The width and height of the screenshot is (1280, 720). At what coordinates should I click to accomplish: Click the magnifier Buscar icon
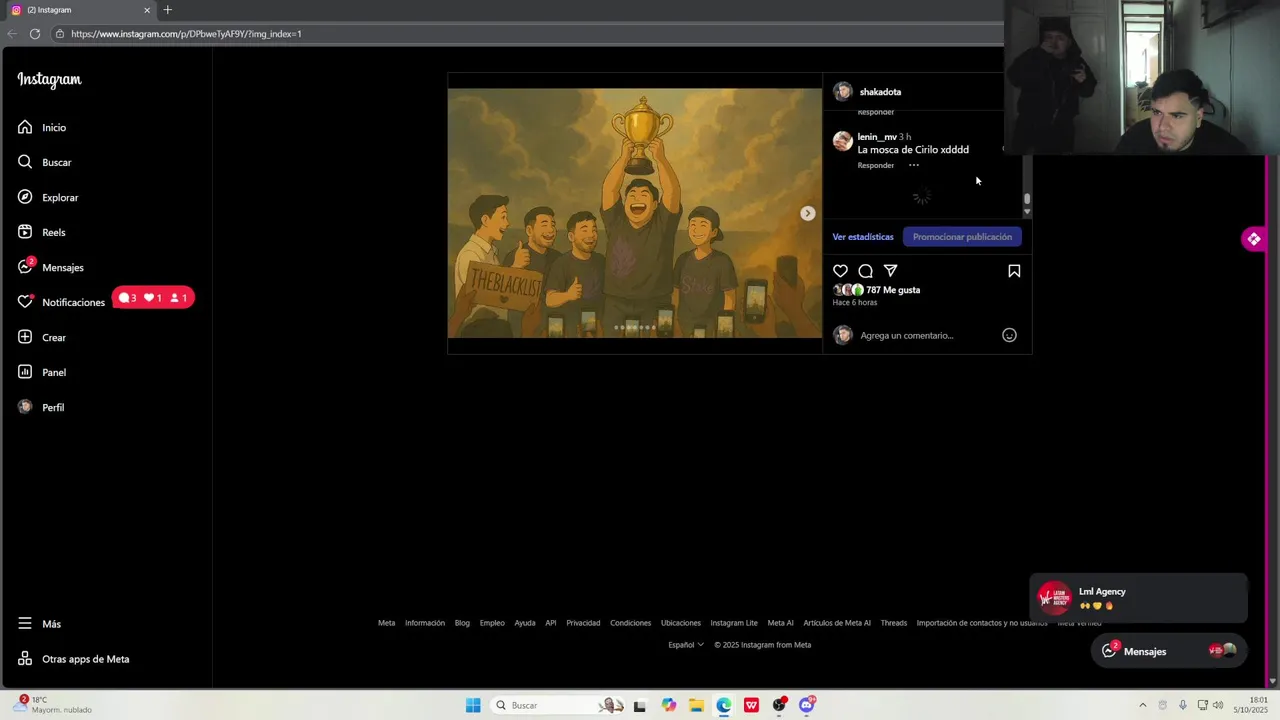(25, 162)
